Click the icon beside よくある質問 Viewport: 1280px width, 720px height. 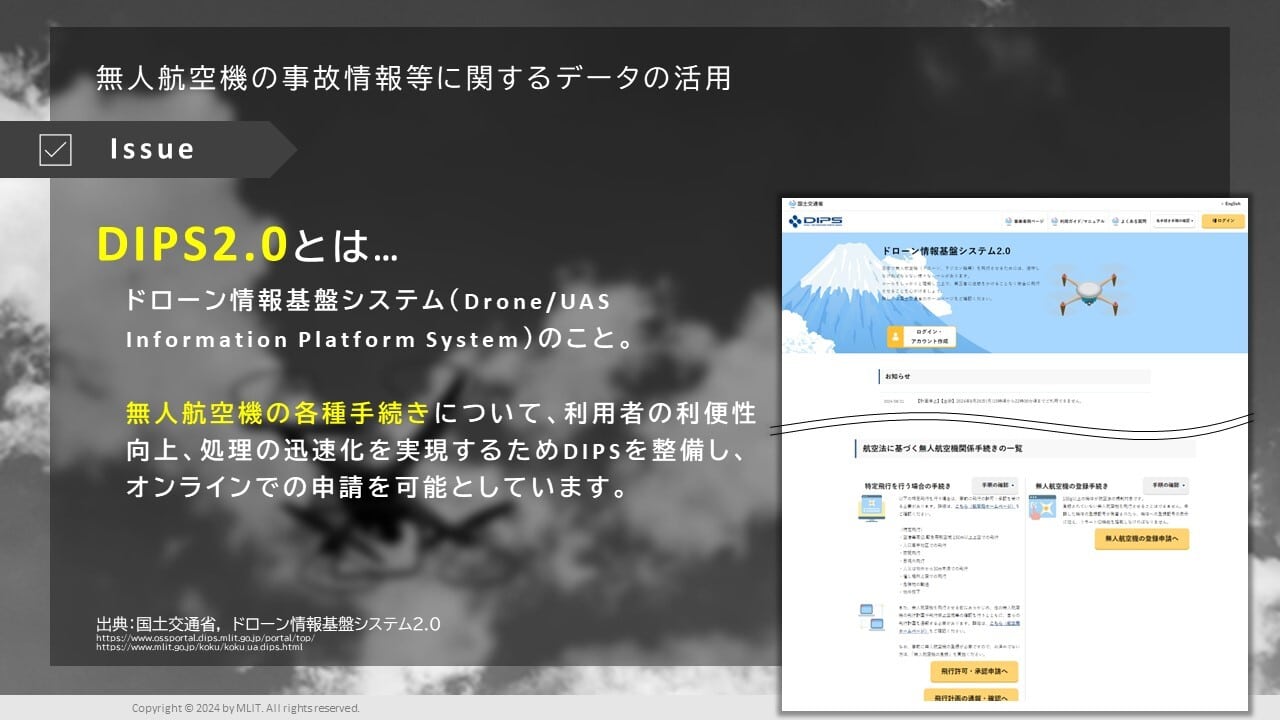pos(1117,221)
